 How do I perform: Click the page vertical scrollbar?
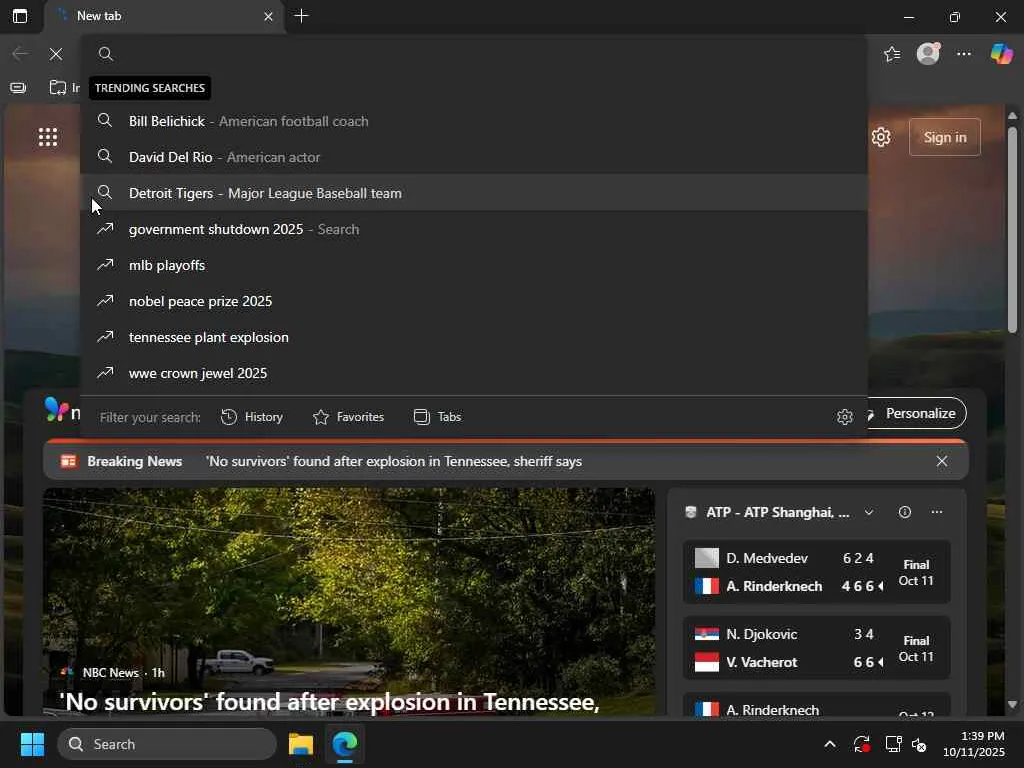[1012, 229]
